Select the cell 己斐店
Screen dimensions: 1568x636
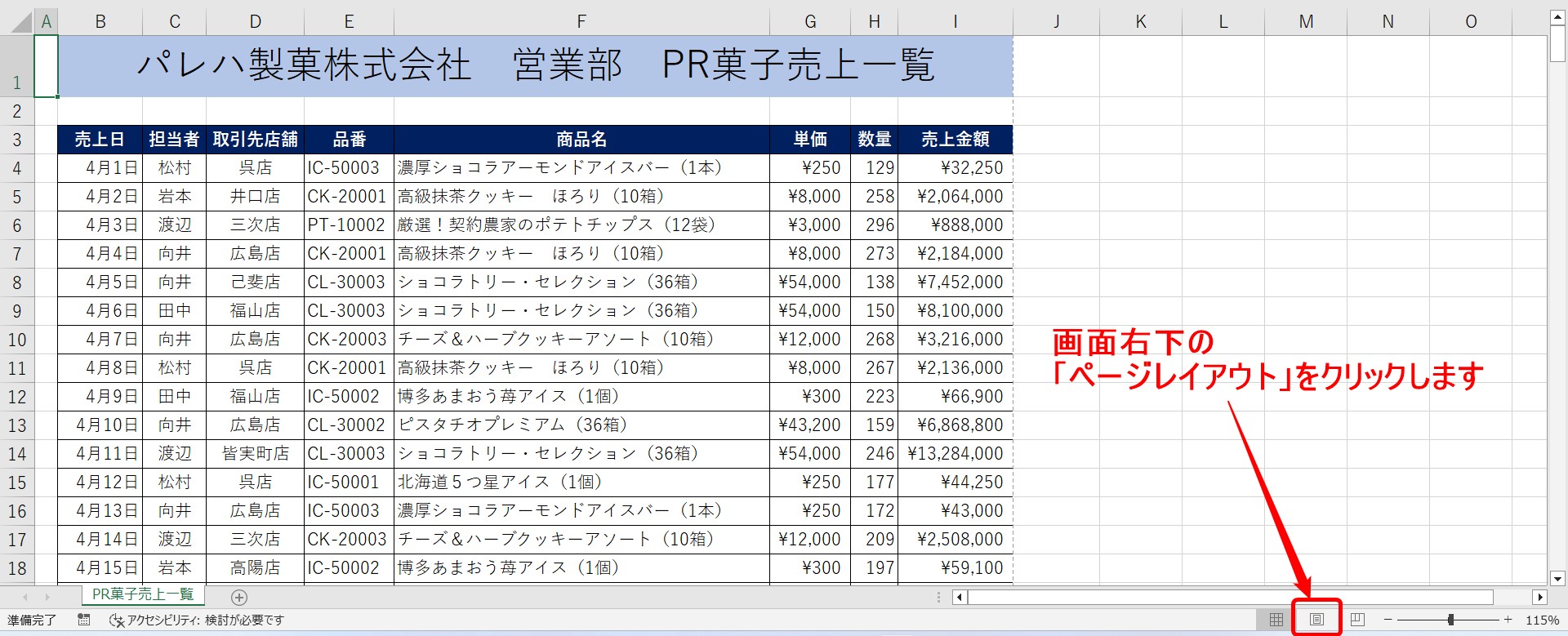click(x=255, y=282)
